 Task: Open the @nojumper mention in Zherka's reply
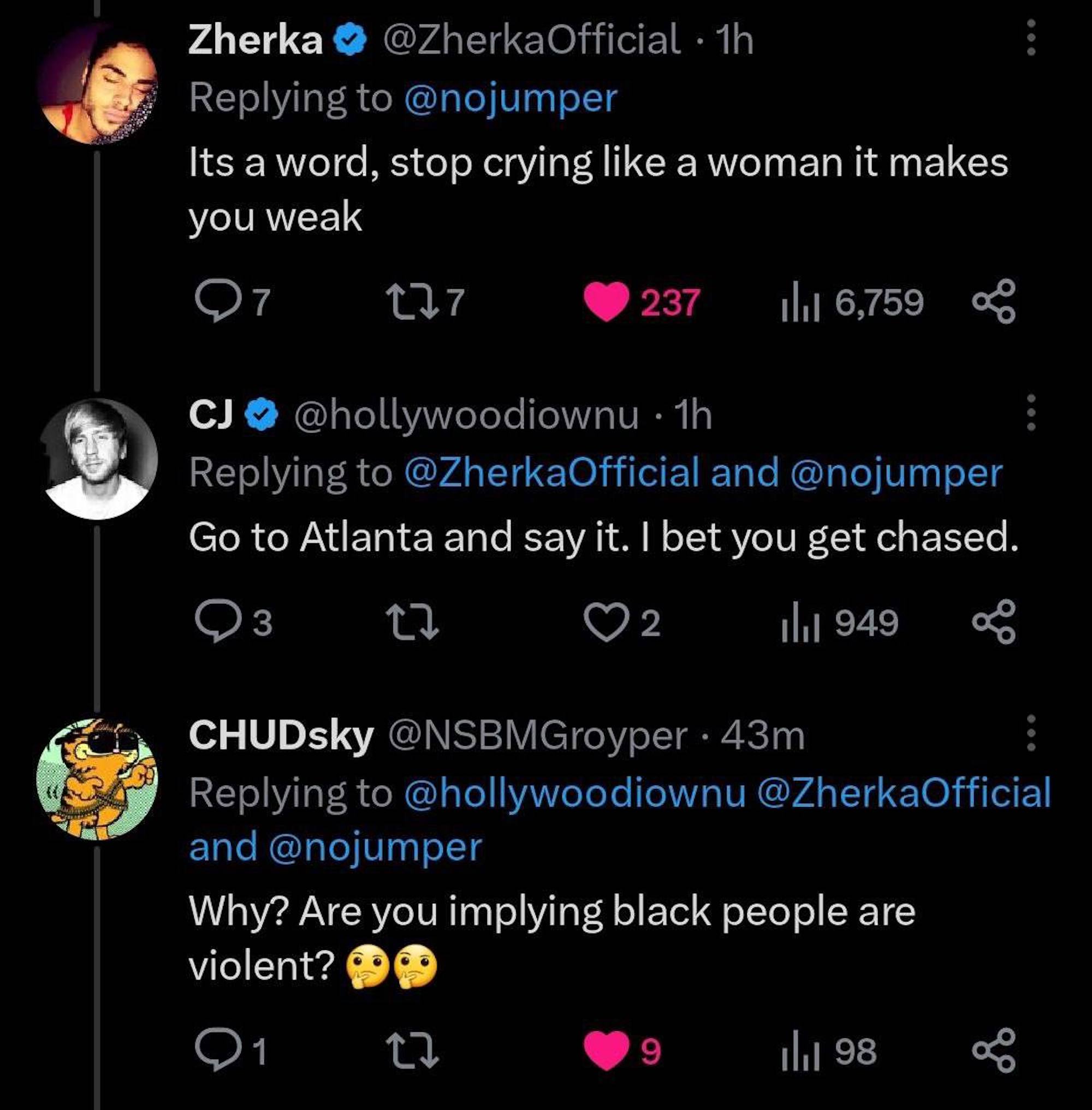[x=511, y=98]
